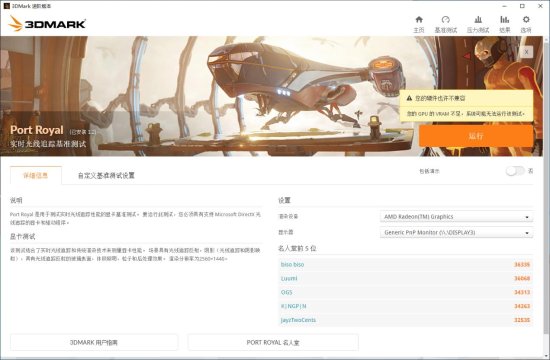Click the VRAM insufficient warning message
Screen dimensions: 550x360
(465, 114)
